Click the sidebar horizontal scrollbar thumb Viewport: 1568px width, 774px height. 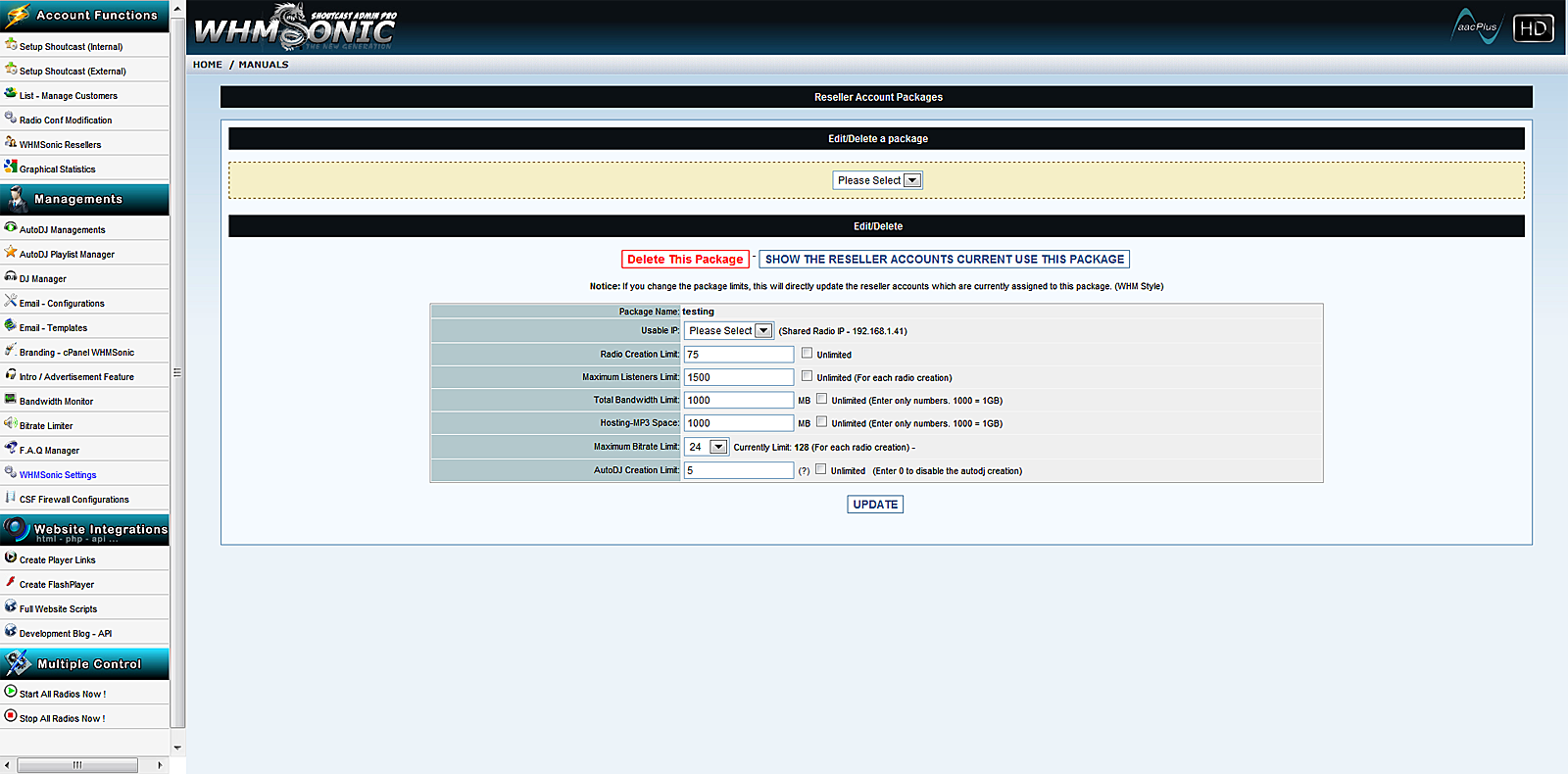point(77,765)
